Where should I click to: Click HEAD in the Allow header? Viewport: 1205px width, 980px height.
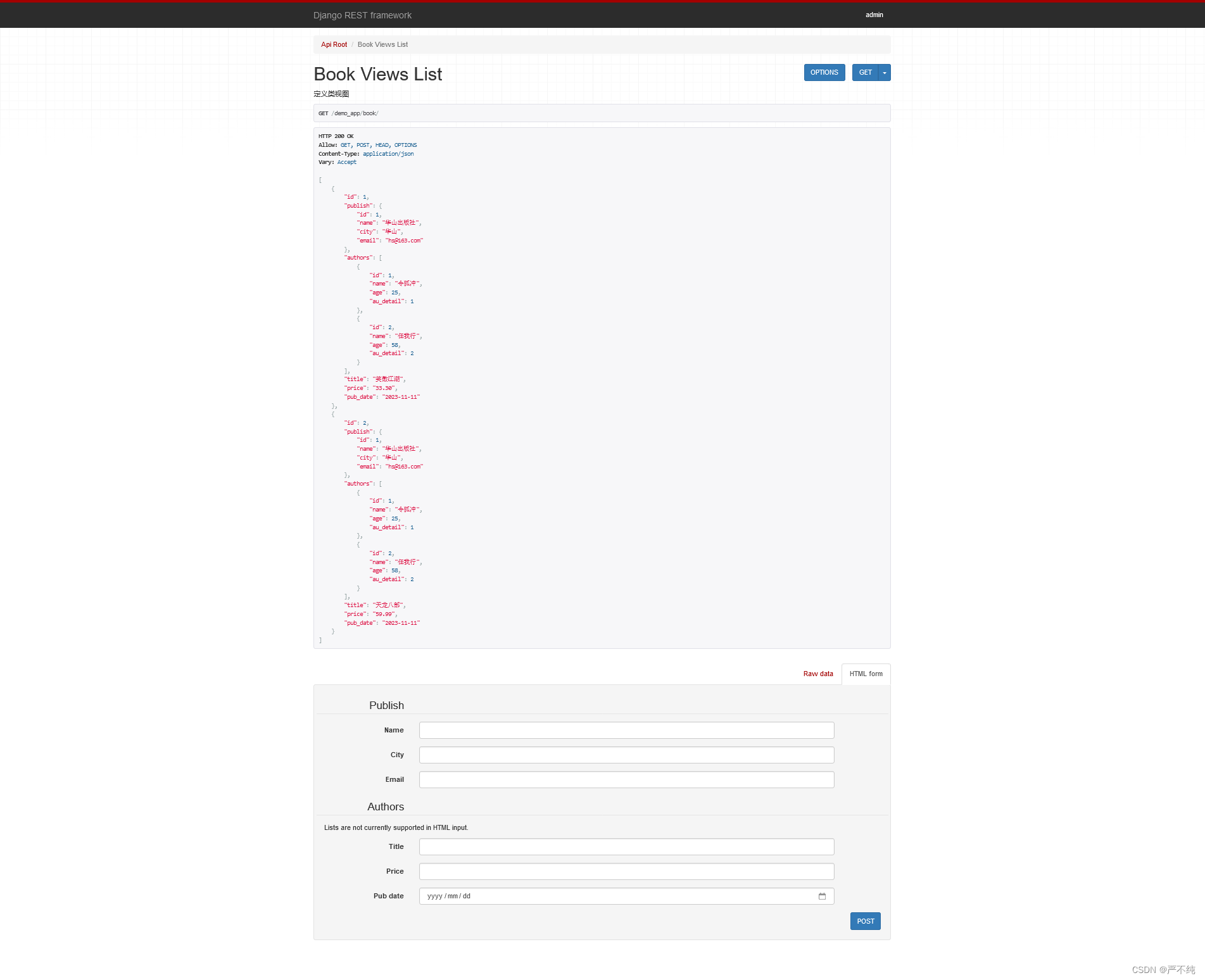[x=382, y=145]
